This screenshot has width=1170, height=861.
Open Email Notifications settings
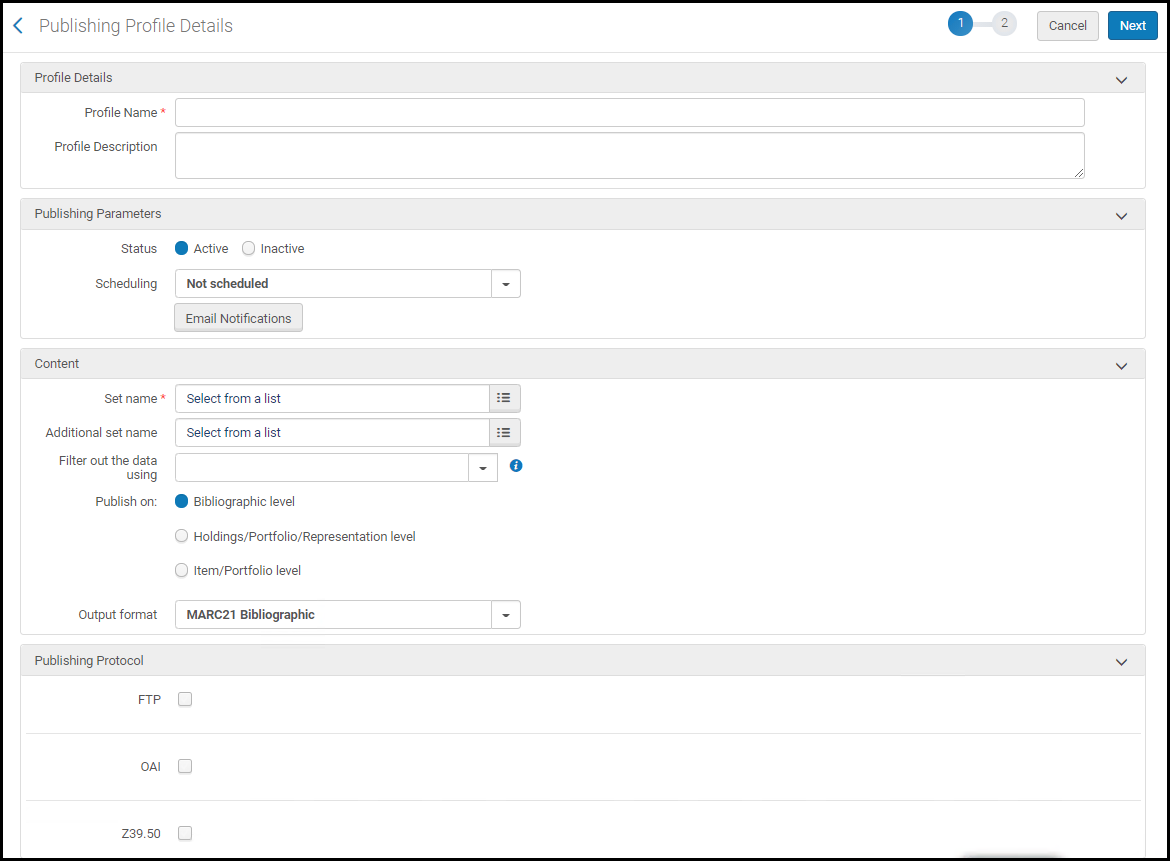coord(238,318)
